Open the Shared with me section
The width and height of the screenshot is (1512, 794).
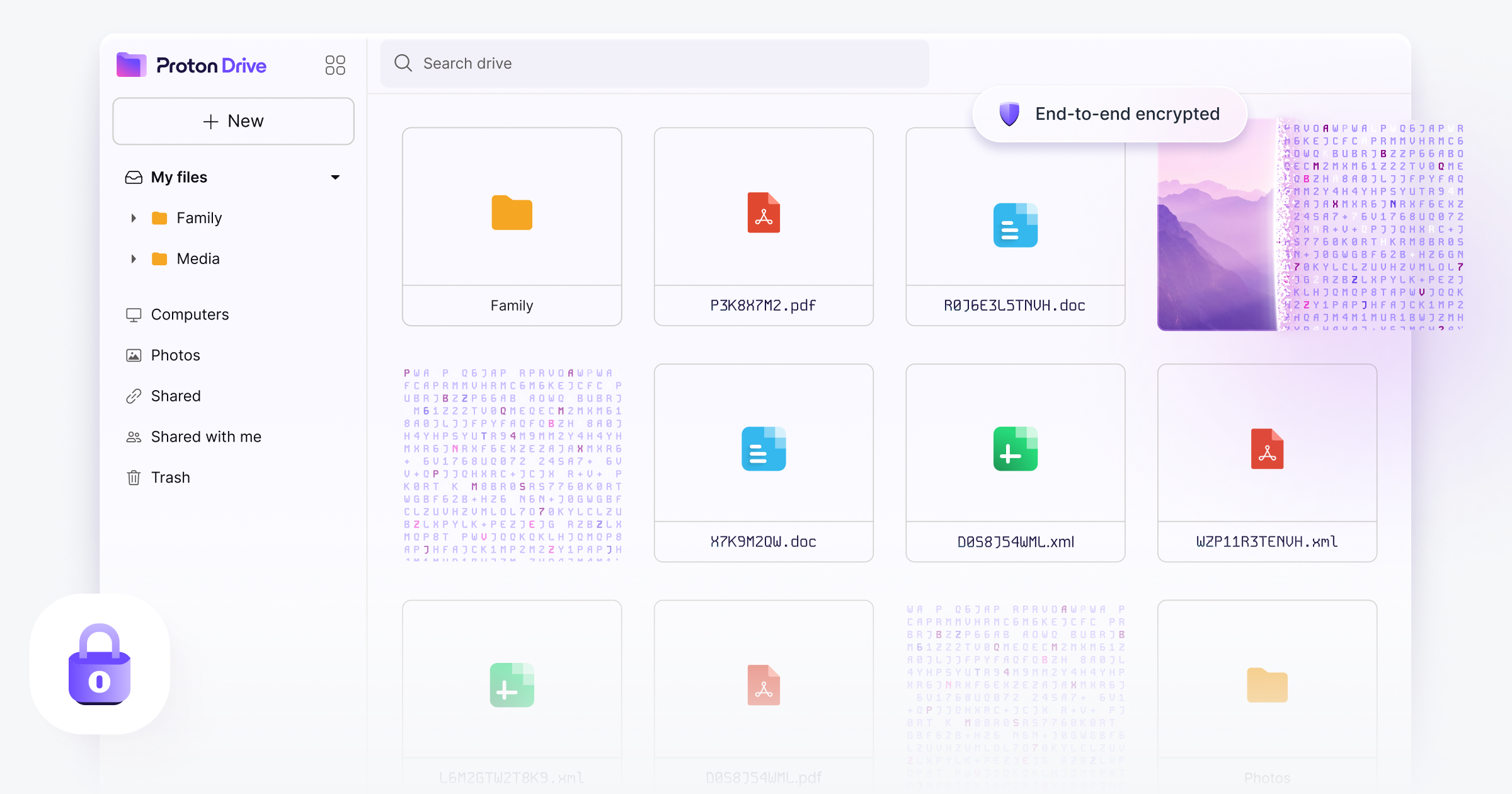[205, 437]
